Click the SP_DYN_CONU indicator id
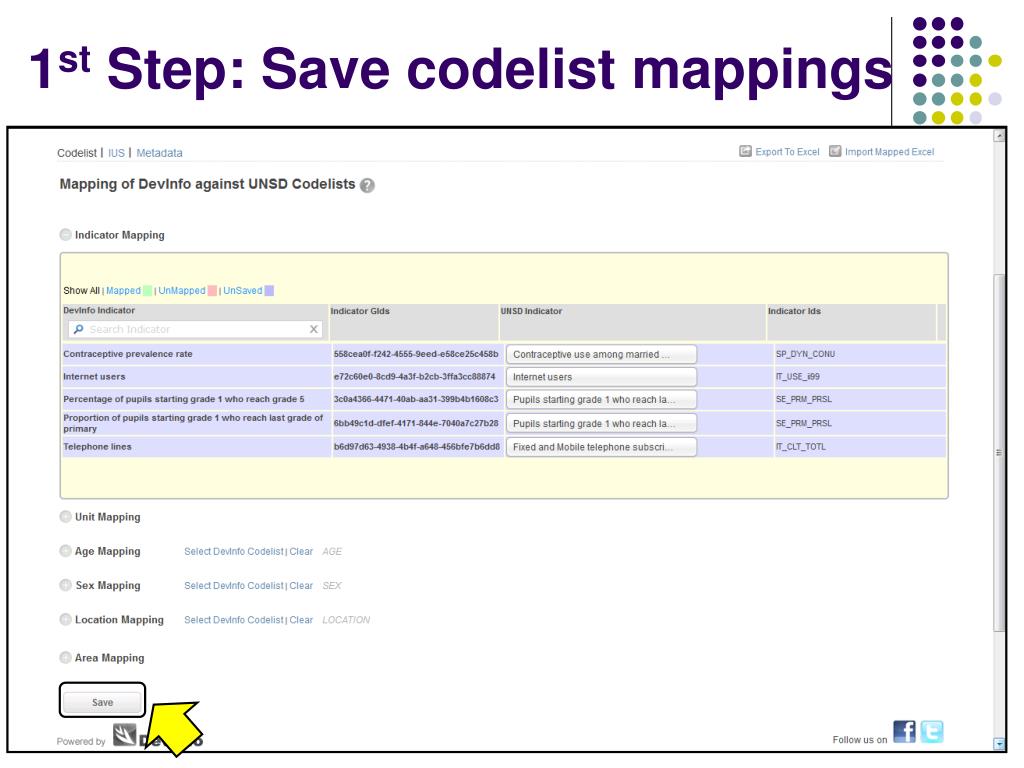 [x=805, y=354]
